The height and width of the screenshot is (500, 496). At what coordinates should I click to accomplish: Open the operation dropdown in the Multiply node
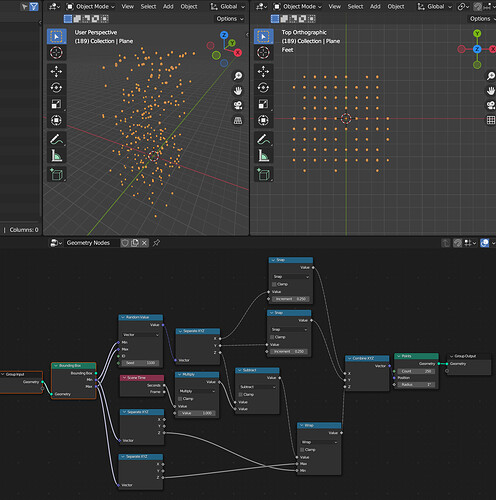pos(197,391)
